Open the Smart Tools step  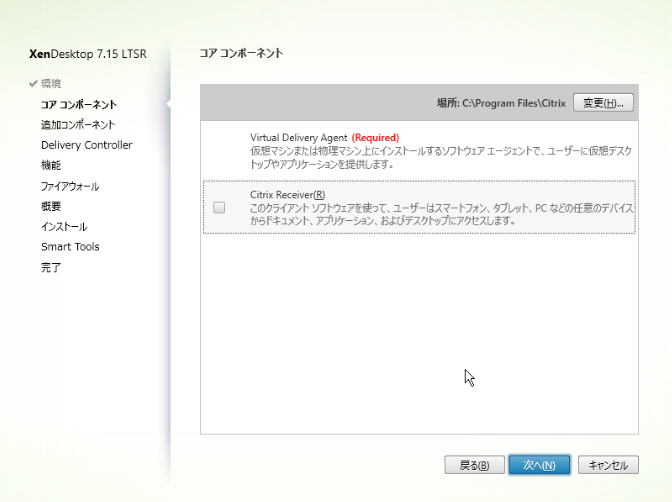(x=70, y=247)
